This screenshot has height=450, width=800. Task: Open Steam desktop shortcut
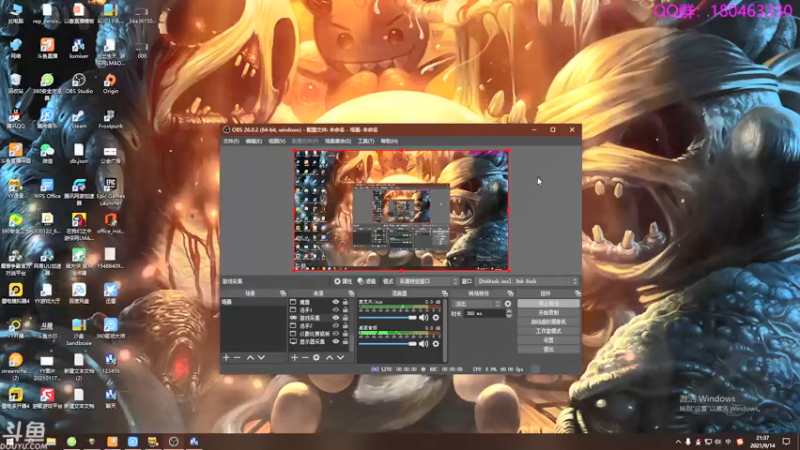(x=79, y=119)
